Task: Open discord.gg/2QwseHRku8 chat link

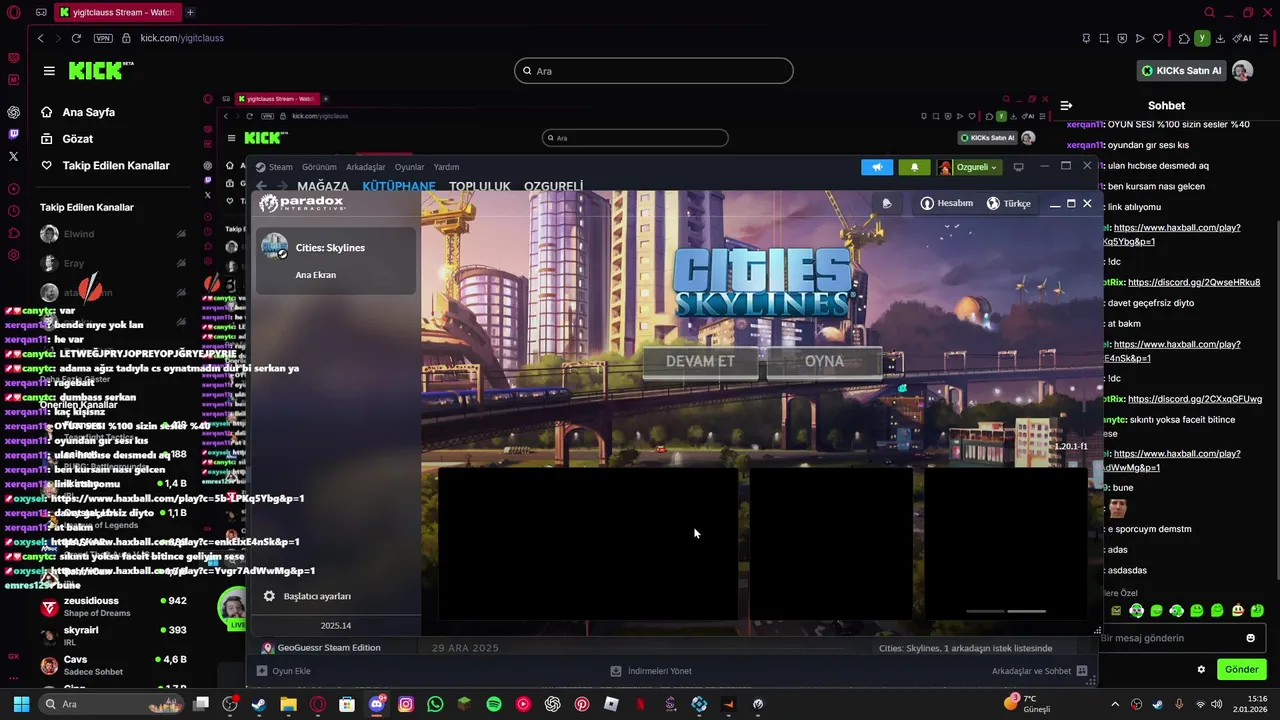Action: pos(1194,282)
